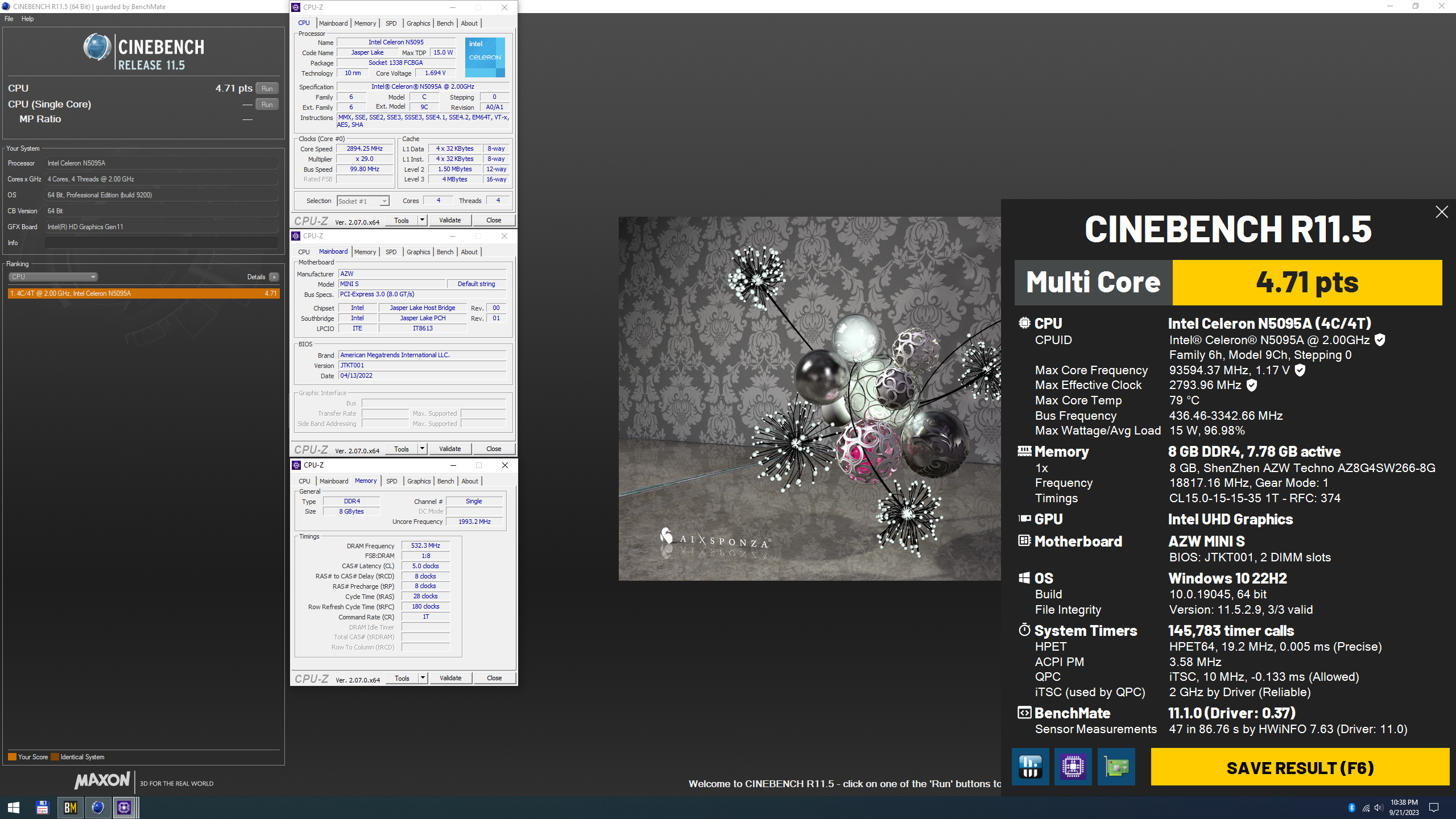The height and width of the screenshot is (819, 1456).
Task: Open the Windows Start menu
Action: [x=14, y=808]
